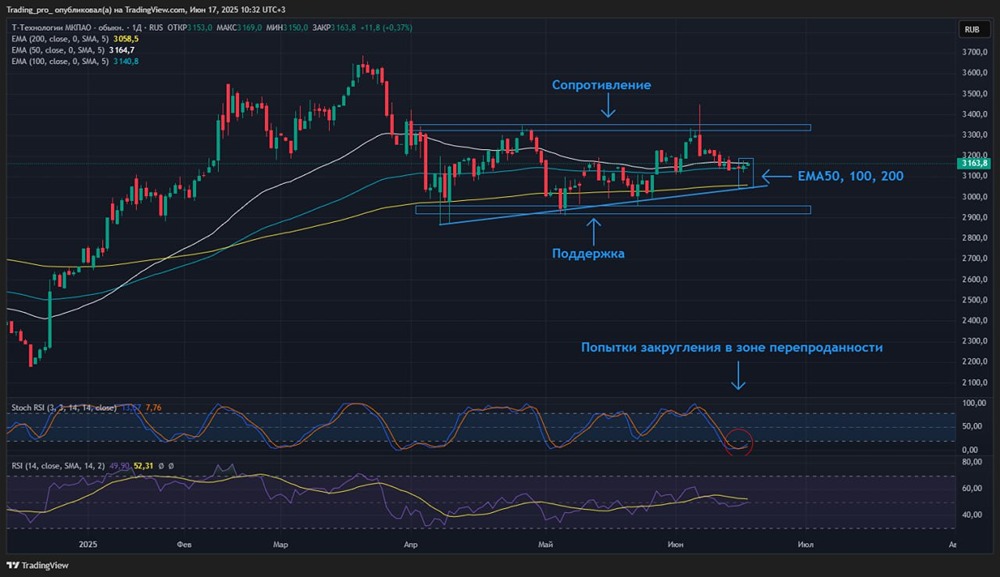Click the Июн month on time axis

(x=675, y=544)
